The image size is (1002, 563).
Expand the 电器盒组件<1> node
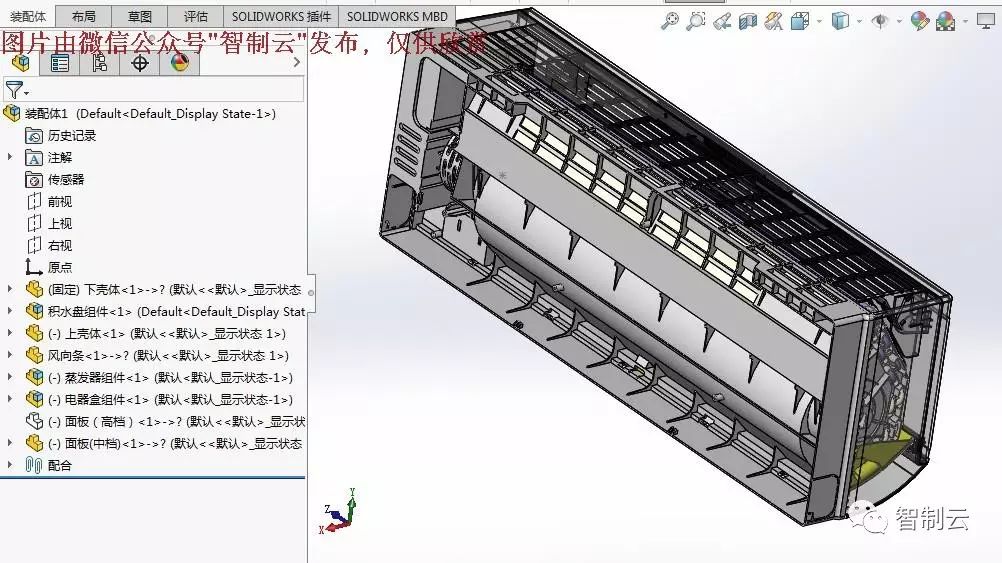tap(10, 399)
